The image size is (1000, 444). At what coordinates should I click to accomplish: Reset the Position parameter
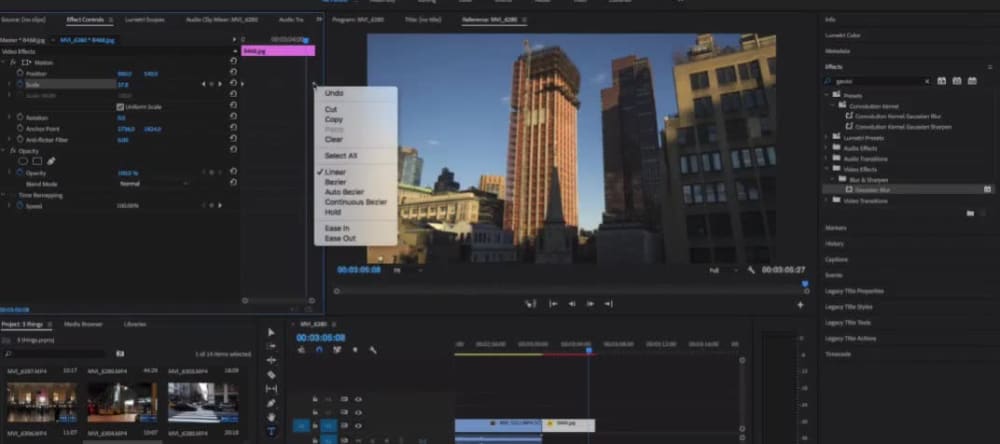(x=233, y=73)
